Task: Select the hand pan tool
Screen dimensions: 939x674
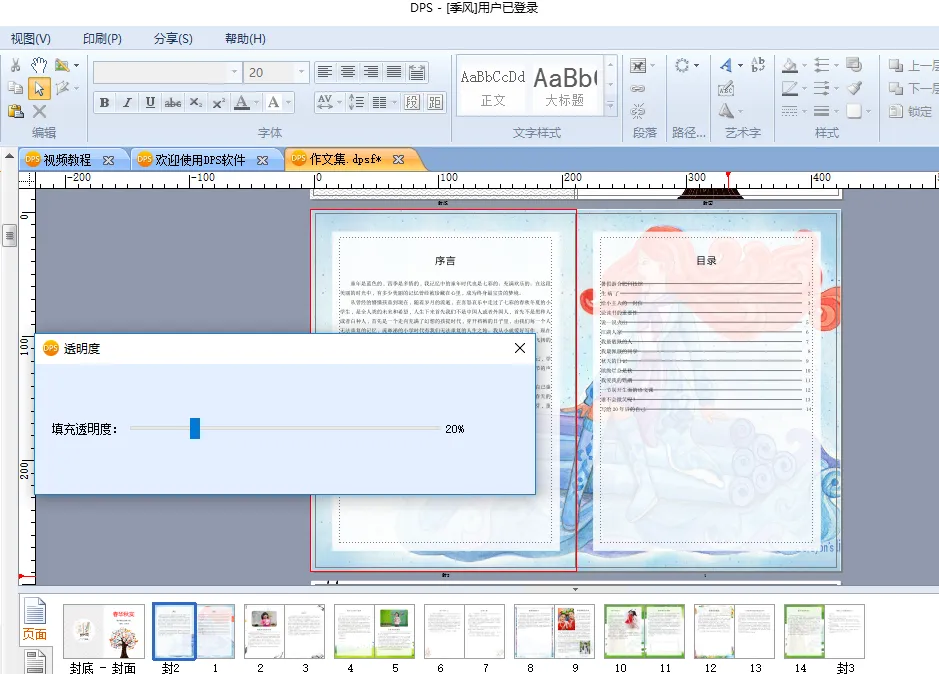Action: [x=39, y=65]
